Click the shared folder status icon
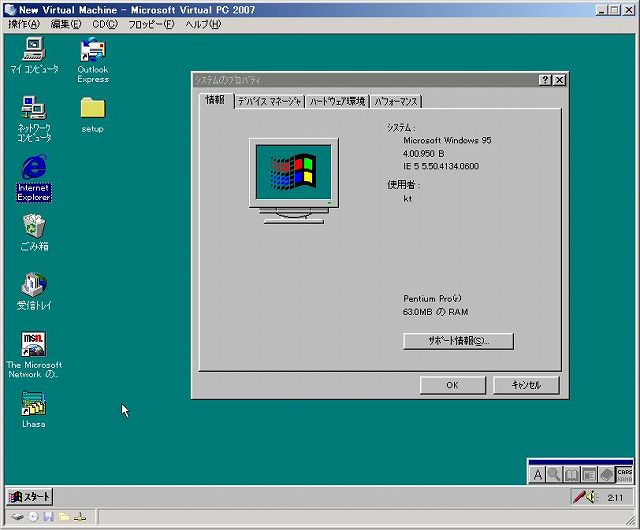 [64, 517]
